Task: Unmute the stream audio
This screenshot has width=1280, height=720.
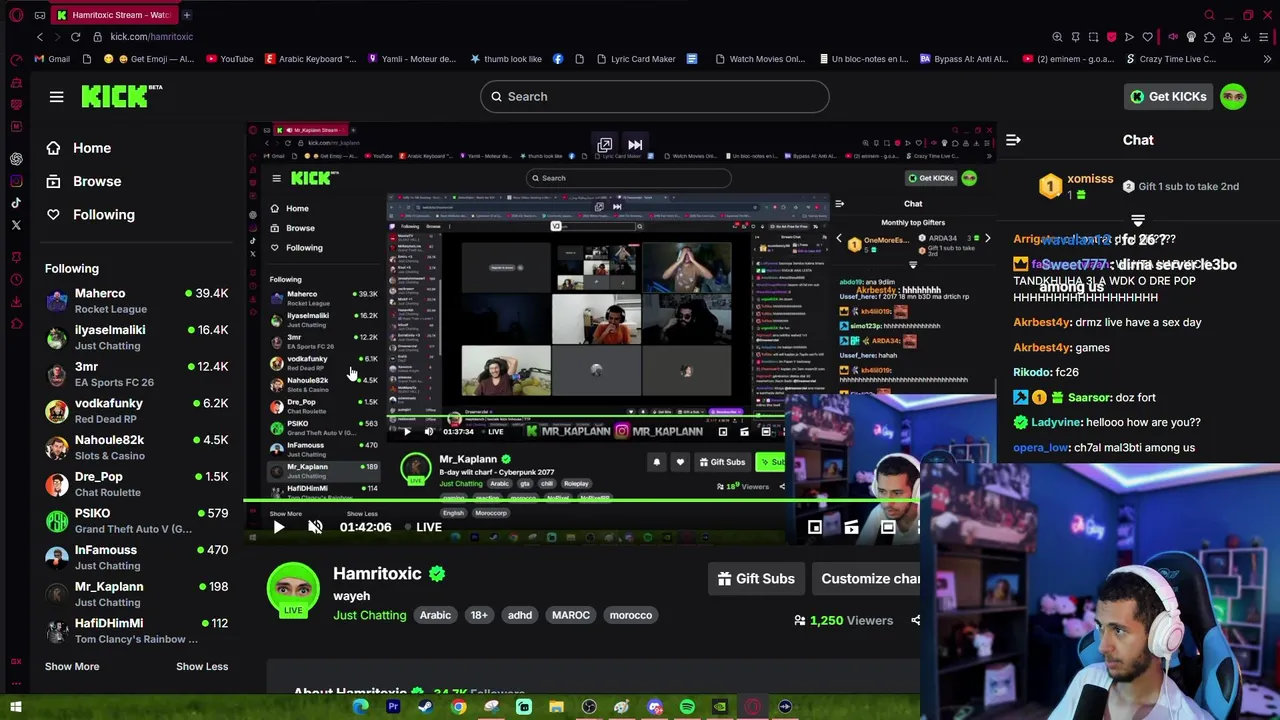Action: coord(315,527)
